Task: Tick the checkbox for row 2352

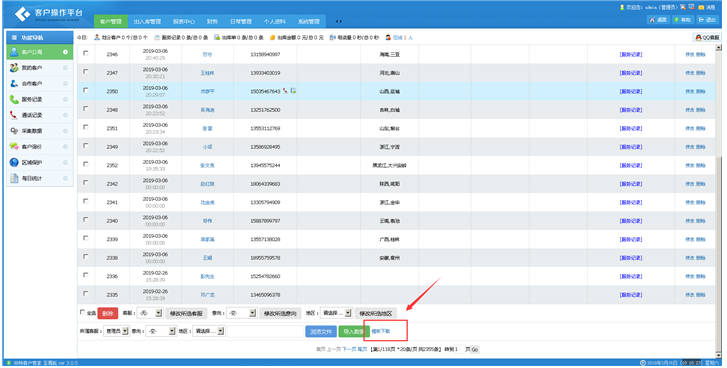Action: (85, 165)
